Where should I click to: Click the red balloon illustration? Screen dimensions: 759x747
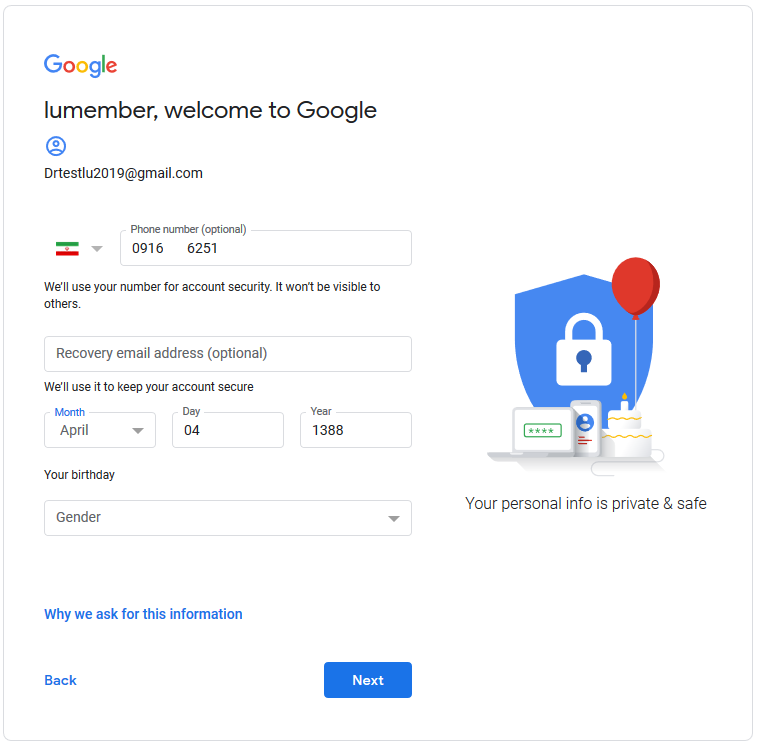tap(635, 288)
